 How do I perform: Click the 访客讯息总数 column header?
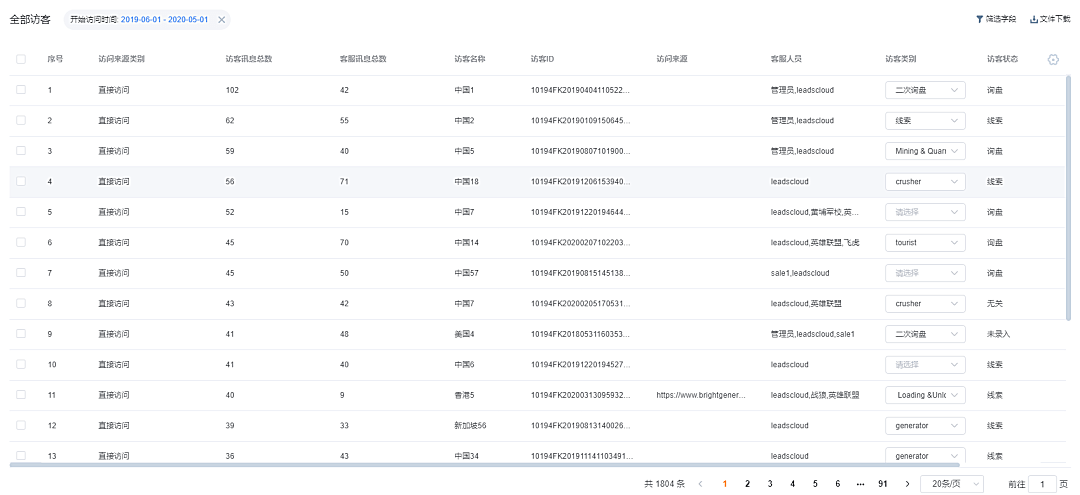(x=249, y=59)
